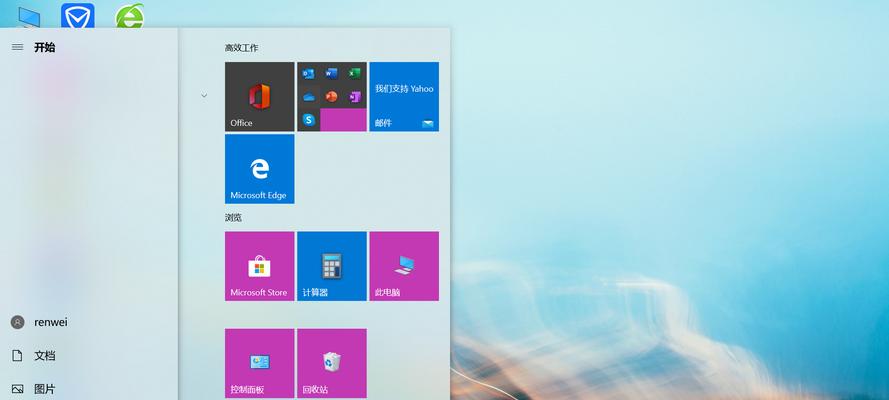Open the 此电脑 This PC tile
The image size is (889, 400).
coord(404,266)
